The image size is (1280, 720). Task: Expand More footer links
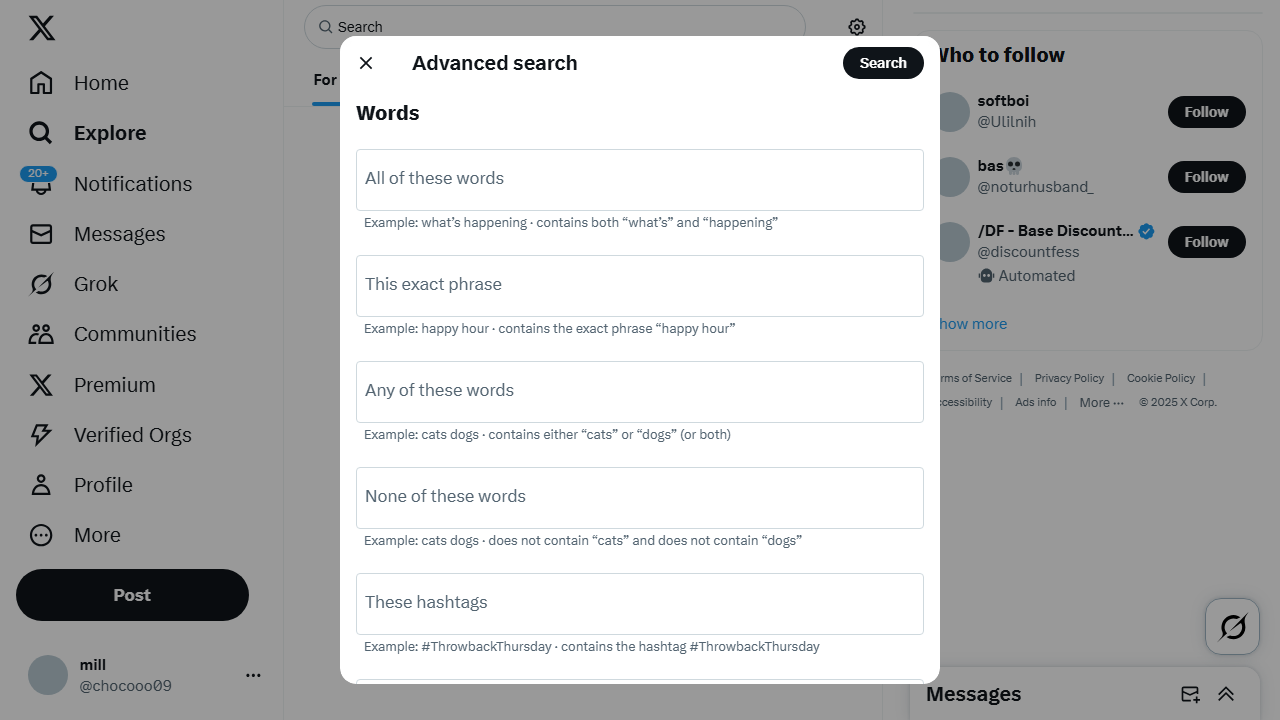(x=1101, y=403)
